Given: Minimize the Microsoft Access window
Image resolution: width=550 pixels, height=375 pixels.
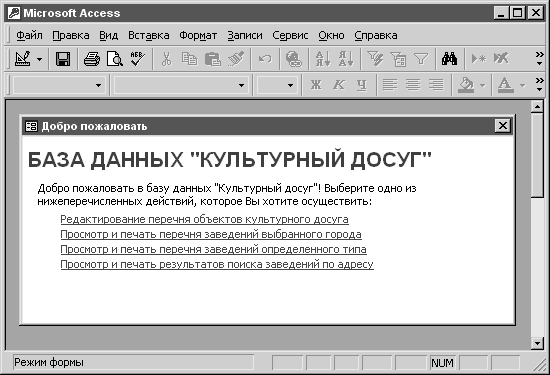Looking at the screenshot, I should [x=502, y=13].
